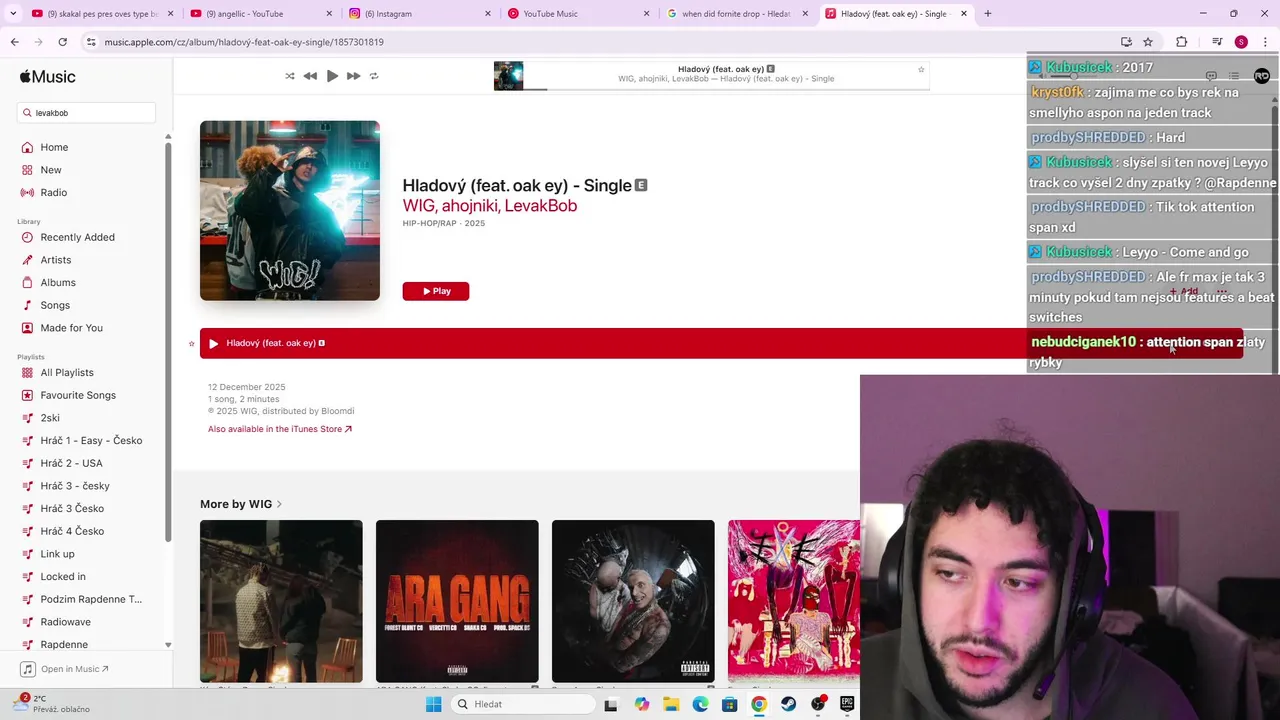The image size is (1280, 720).
Task: Open Artists library section
Action: point(55,260)
